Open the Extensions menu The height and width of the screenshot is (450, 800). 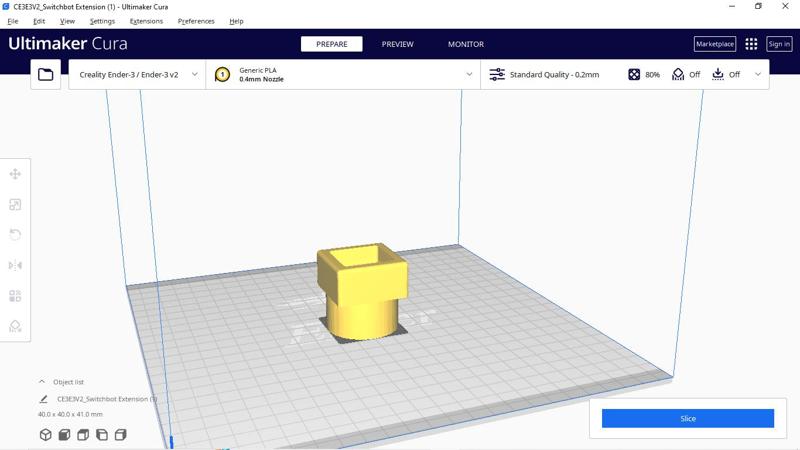click(x=146, y=21)
